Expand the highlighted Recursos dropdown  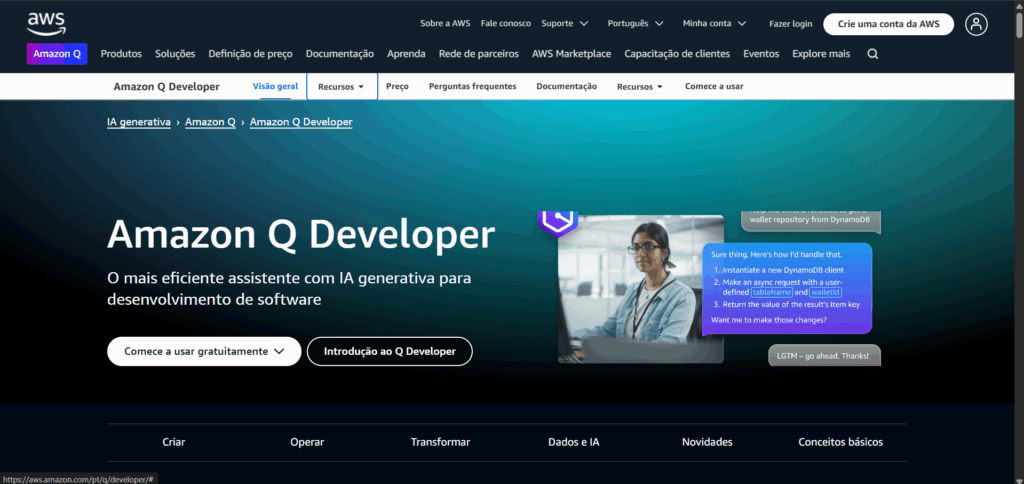[342, 86]
